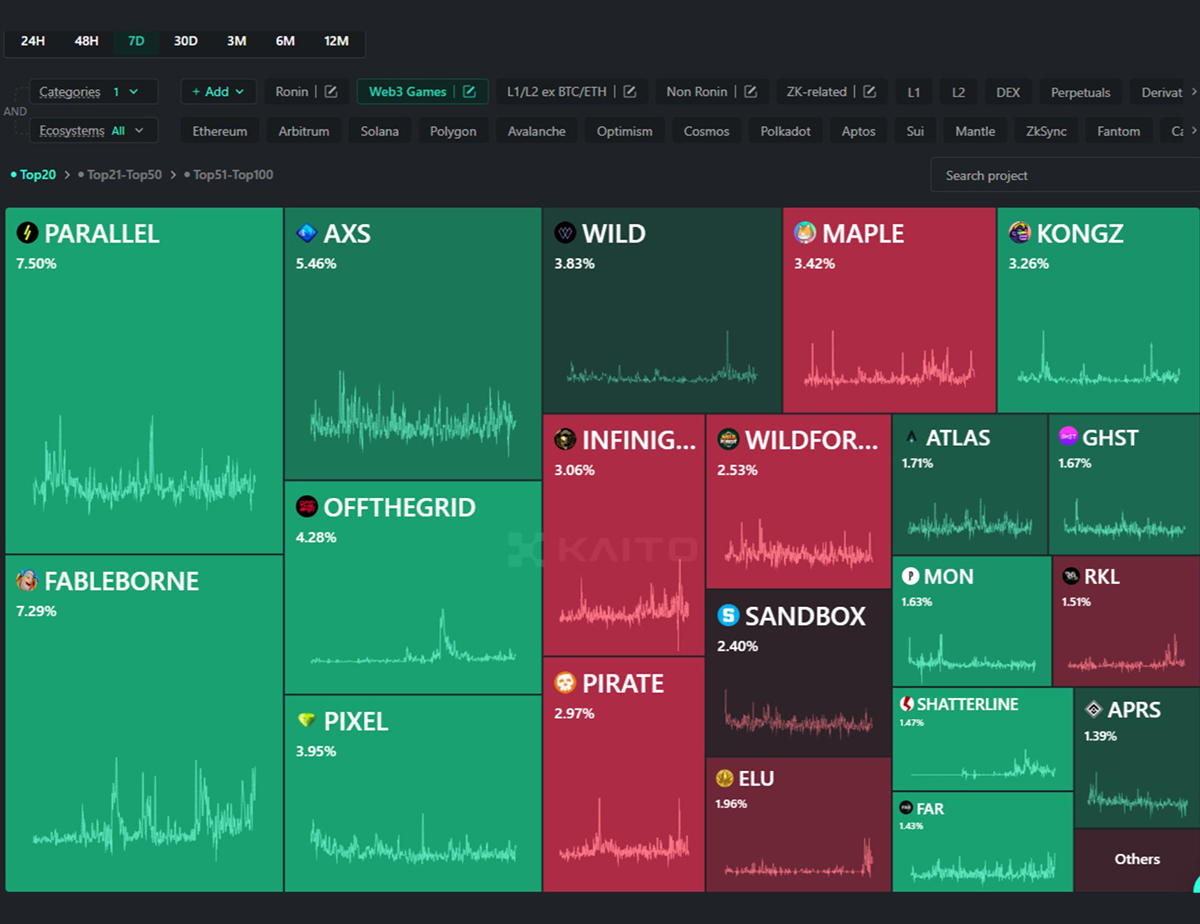The height and width of the screenshot is (924, 1200).
Task: Click the PARALLEL project logo icon
Action: [x=27, y=233]
